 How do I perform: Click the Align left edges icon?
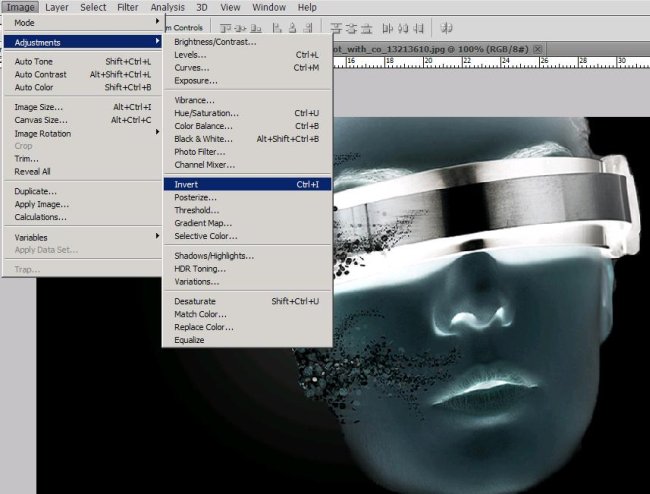pos(275,28)
